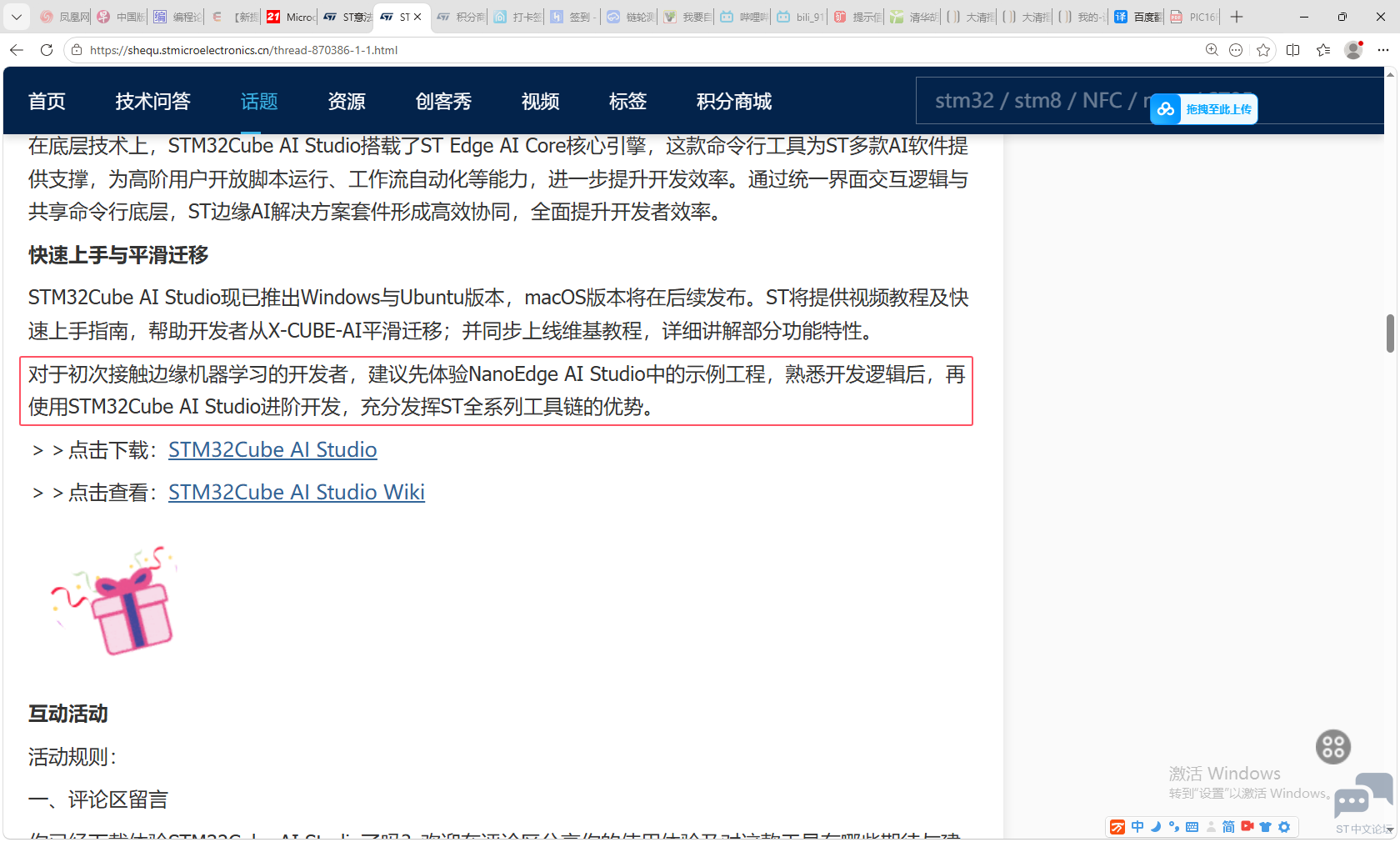The height and width of the screenshot is (842, 1400).
Task: Click the cloud drag-to-upload button
Action: pyautogui.click(x=1204, y=109)
